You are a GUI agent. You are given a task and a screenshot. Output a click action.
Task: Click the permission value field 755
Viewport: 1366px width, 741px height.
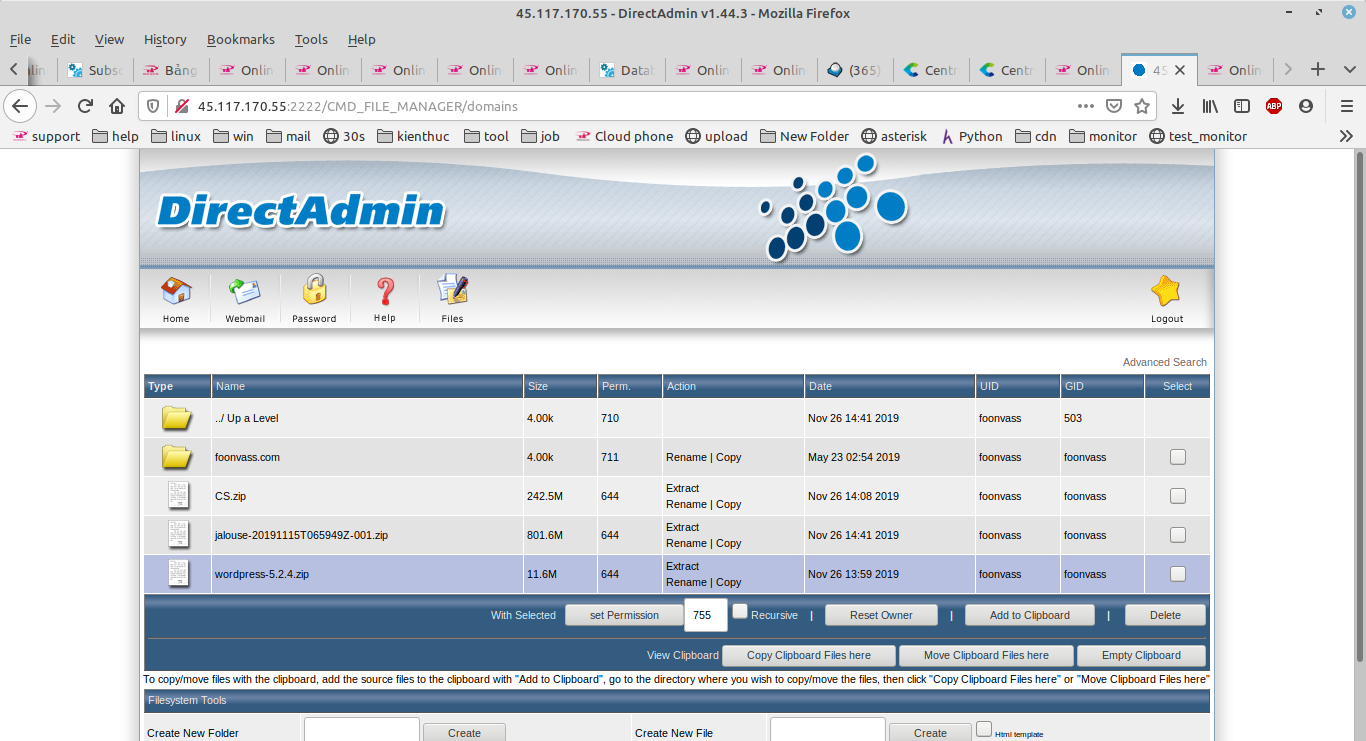click(x=706, y=615)
